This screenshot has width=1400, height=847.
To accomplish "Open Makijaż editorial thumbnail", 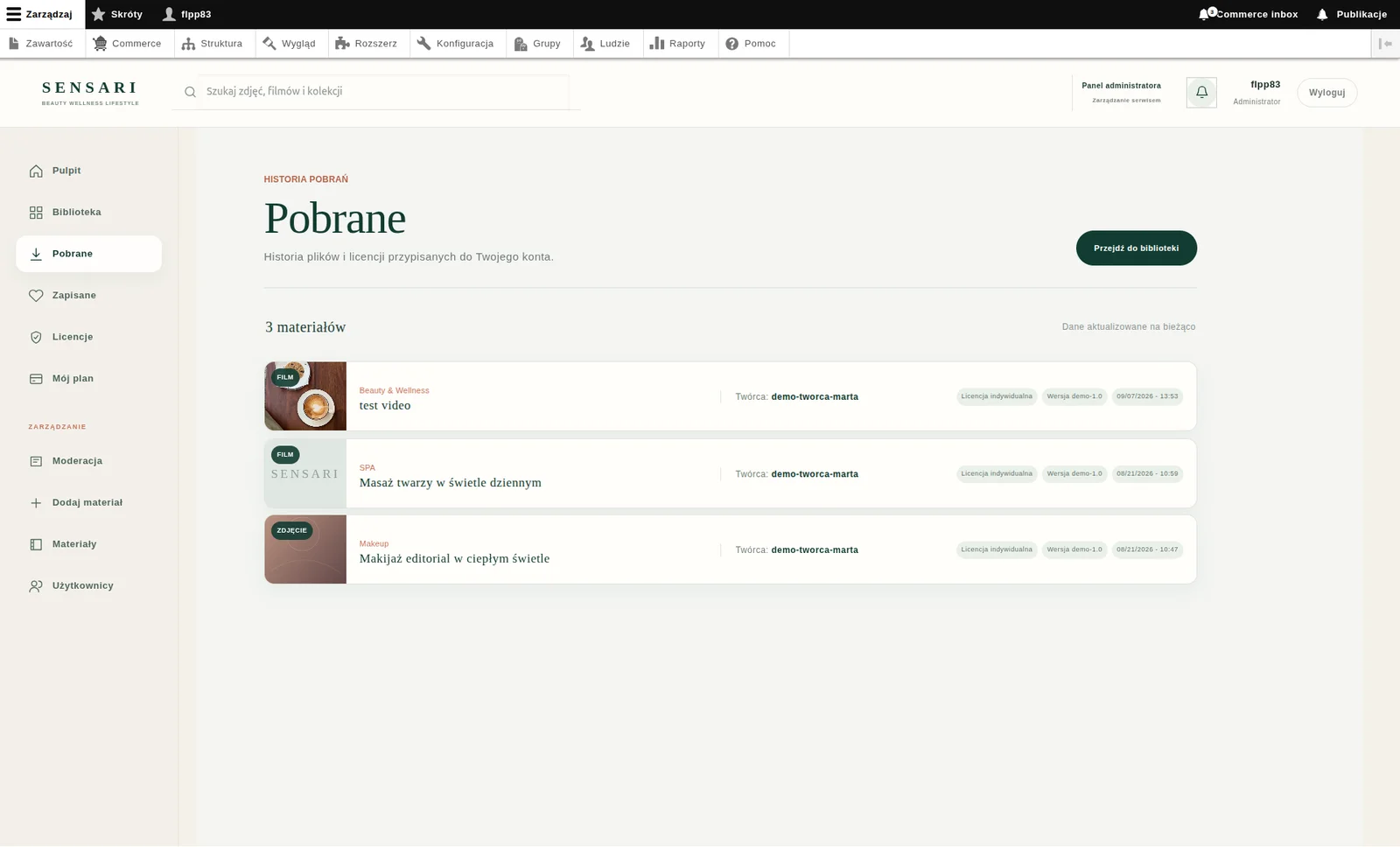I will pyautogui.click(x=305, y=549).
